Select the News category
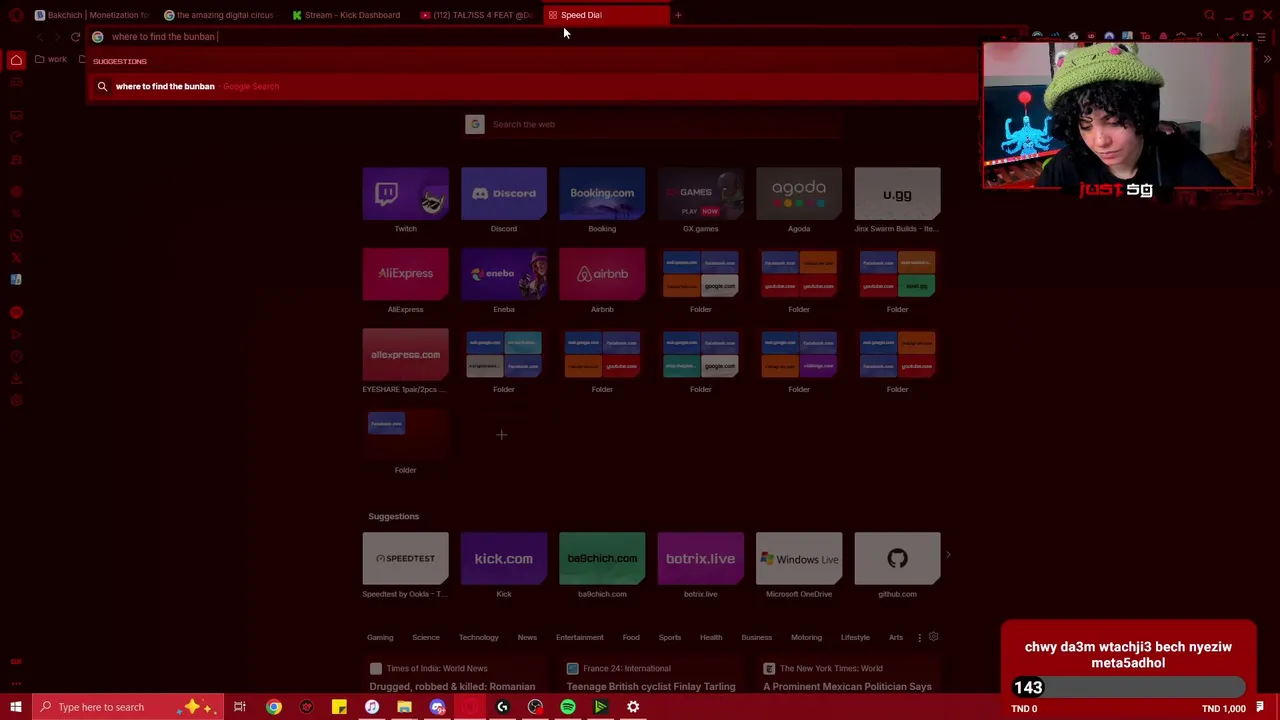This screenshot has height=720, width=1280. pos(527,638)
